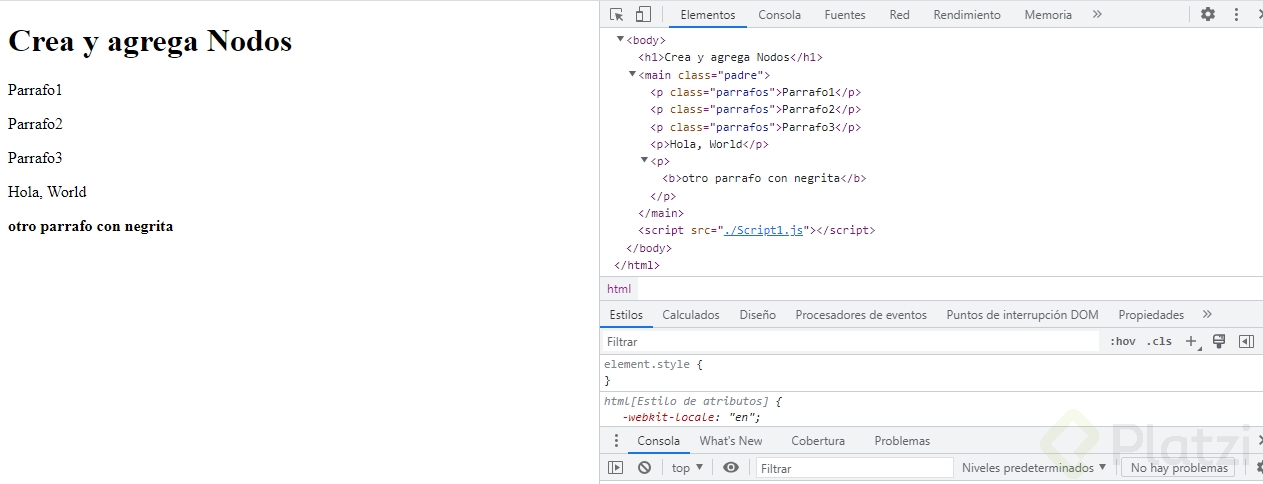1263x484 pixels.
Task: Select the b otro parrafo con negrita line
Action: click(764, 178)
